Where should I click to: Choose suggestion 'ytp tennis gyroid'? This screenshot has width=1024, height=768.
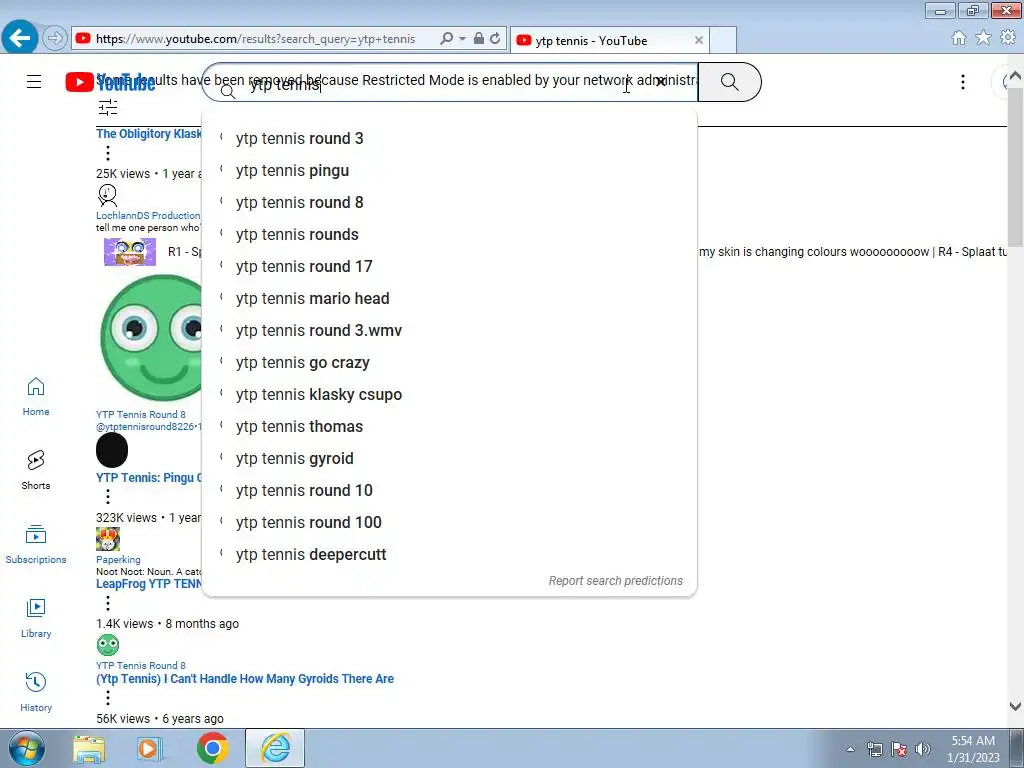(449, 458)
